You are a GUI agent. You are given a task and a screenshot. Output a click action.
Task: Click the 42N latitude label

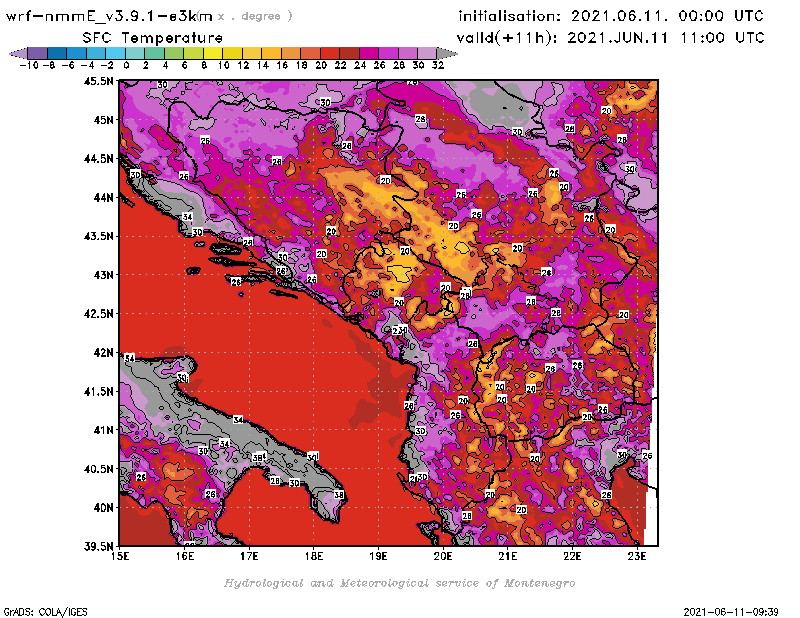(x=103, y=353)
